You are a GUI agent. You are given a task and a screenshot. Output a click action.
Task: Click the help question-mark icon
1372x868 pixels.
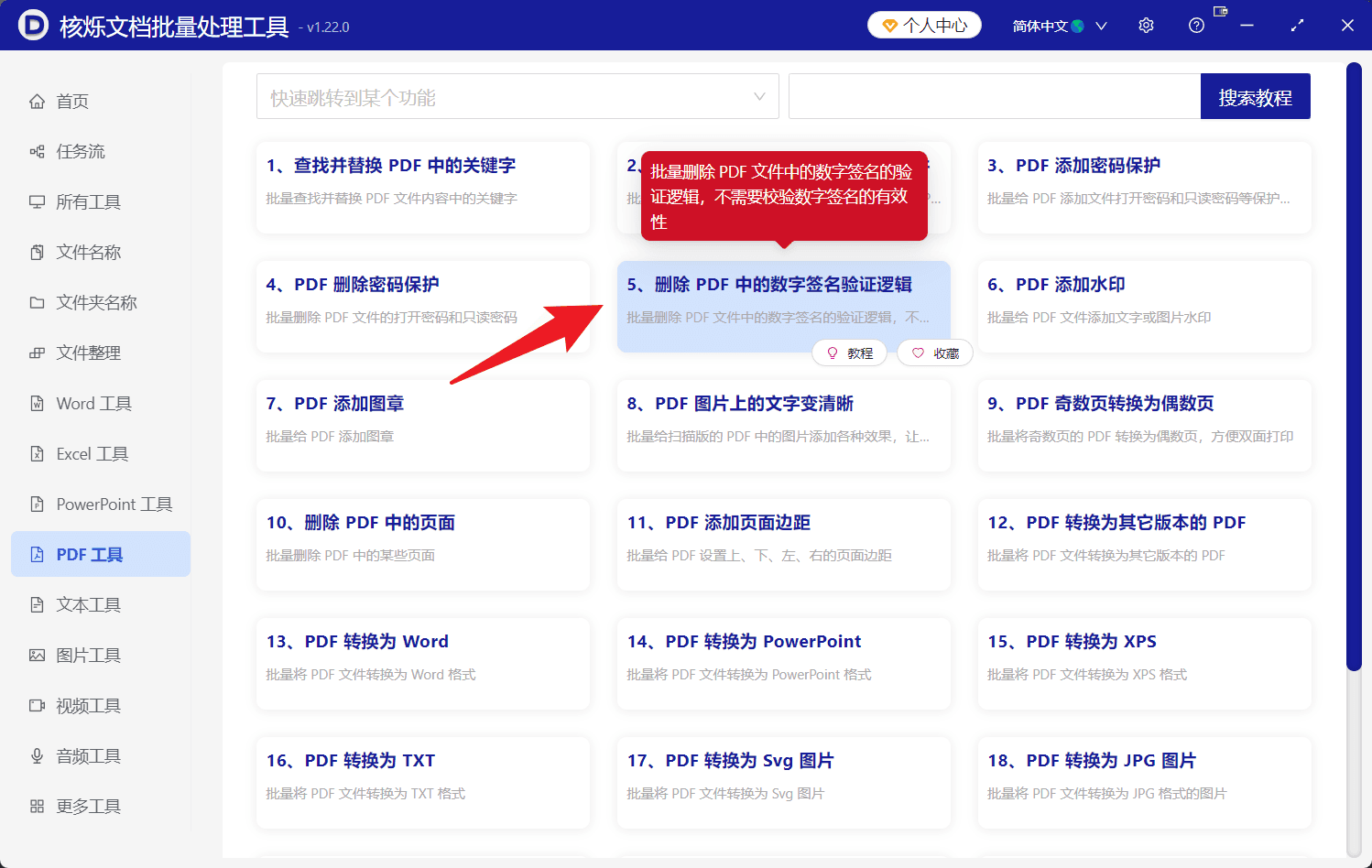[1196, 25]
